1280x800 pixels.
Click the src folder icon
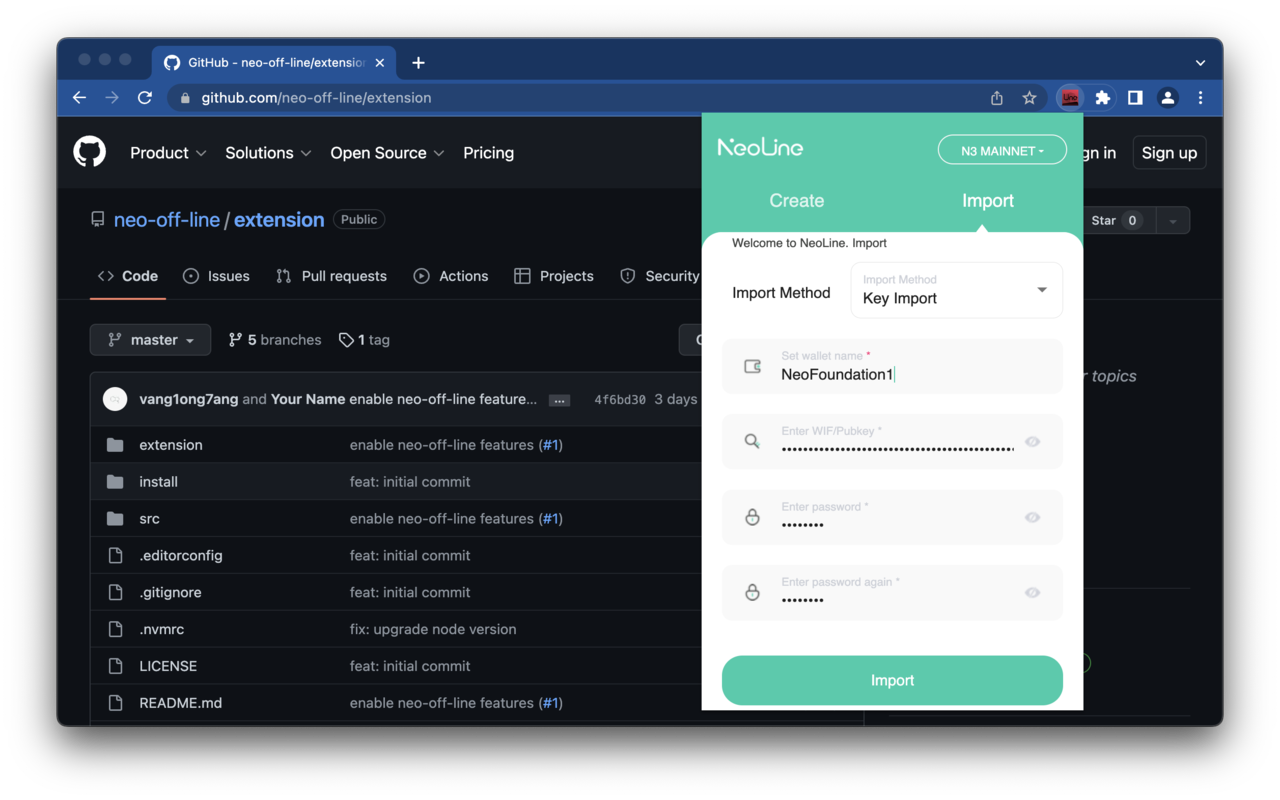point(115,519)
